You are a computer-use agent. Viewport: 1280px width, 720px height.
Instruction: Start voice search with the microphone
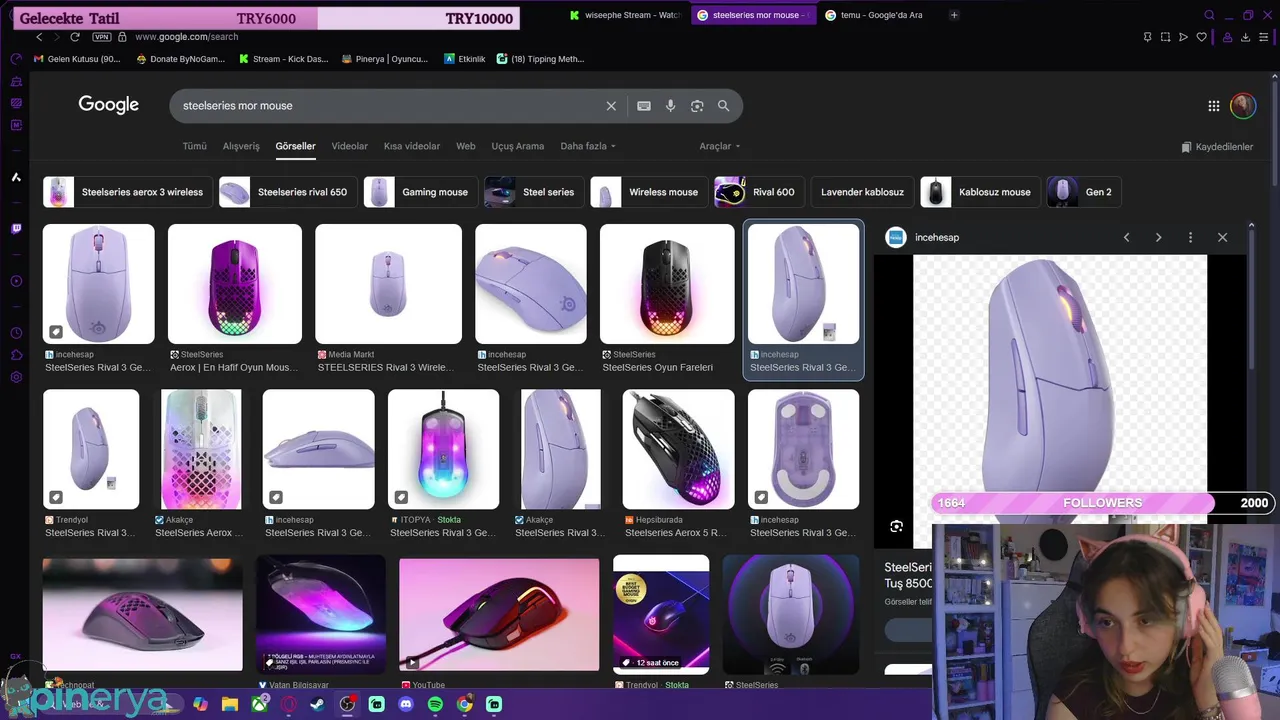pyautogui.click(x=670, y=106)
